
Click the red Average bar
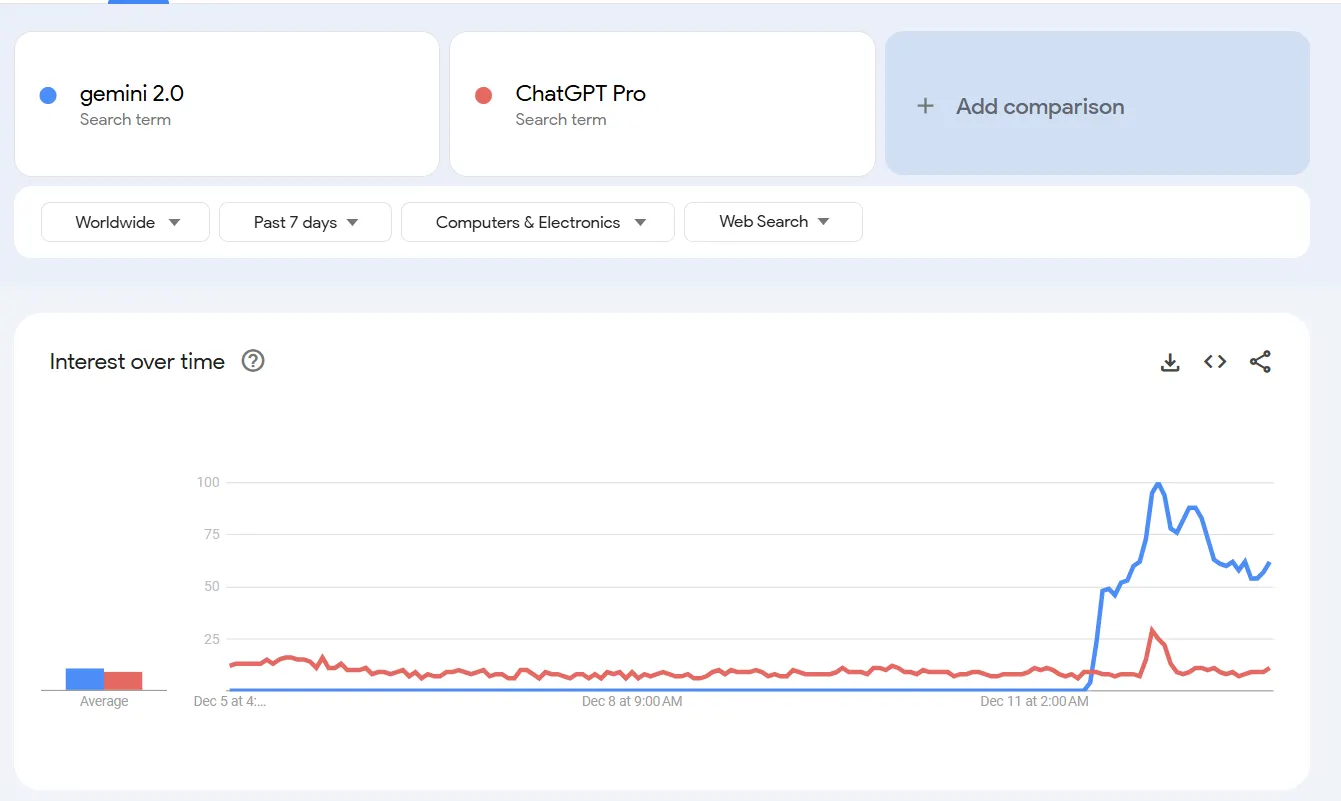click(123, 680)
